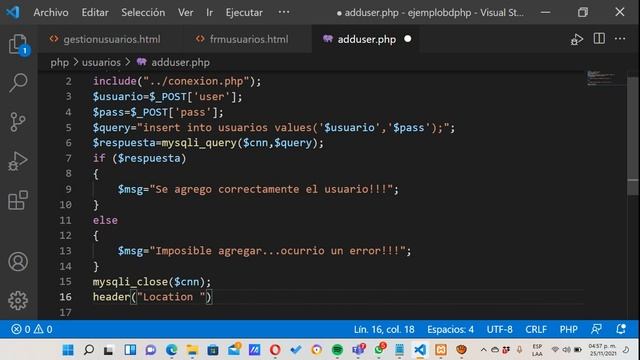
Task: Click the else keyword on line 11
Action: click(105, 220)
